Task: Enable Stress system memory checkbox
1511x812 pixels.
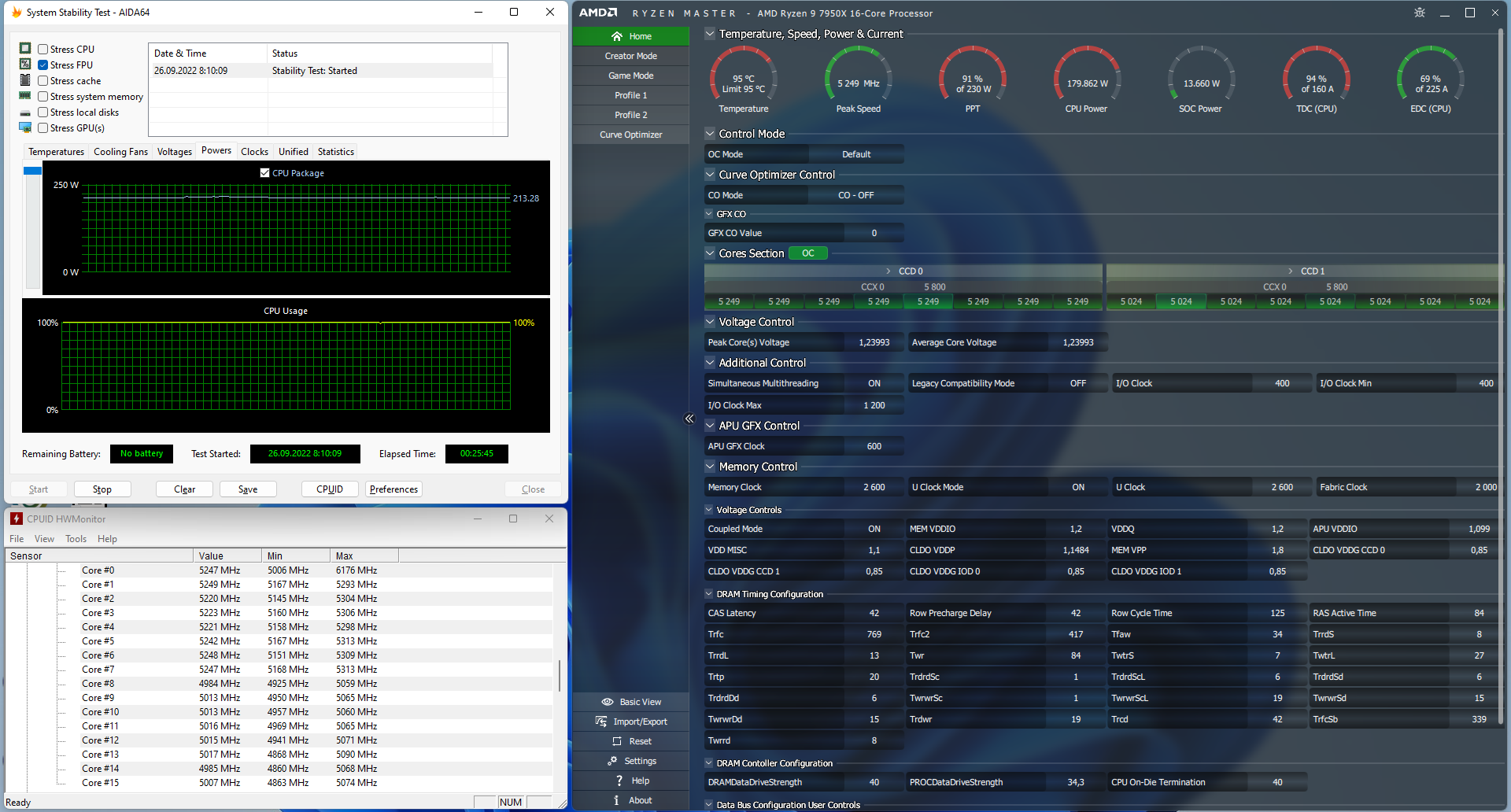Action: (43, 97)
